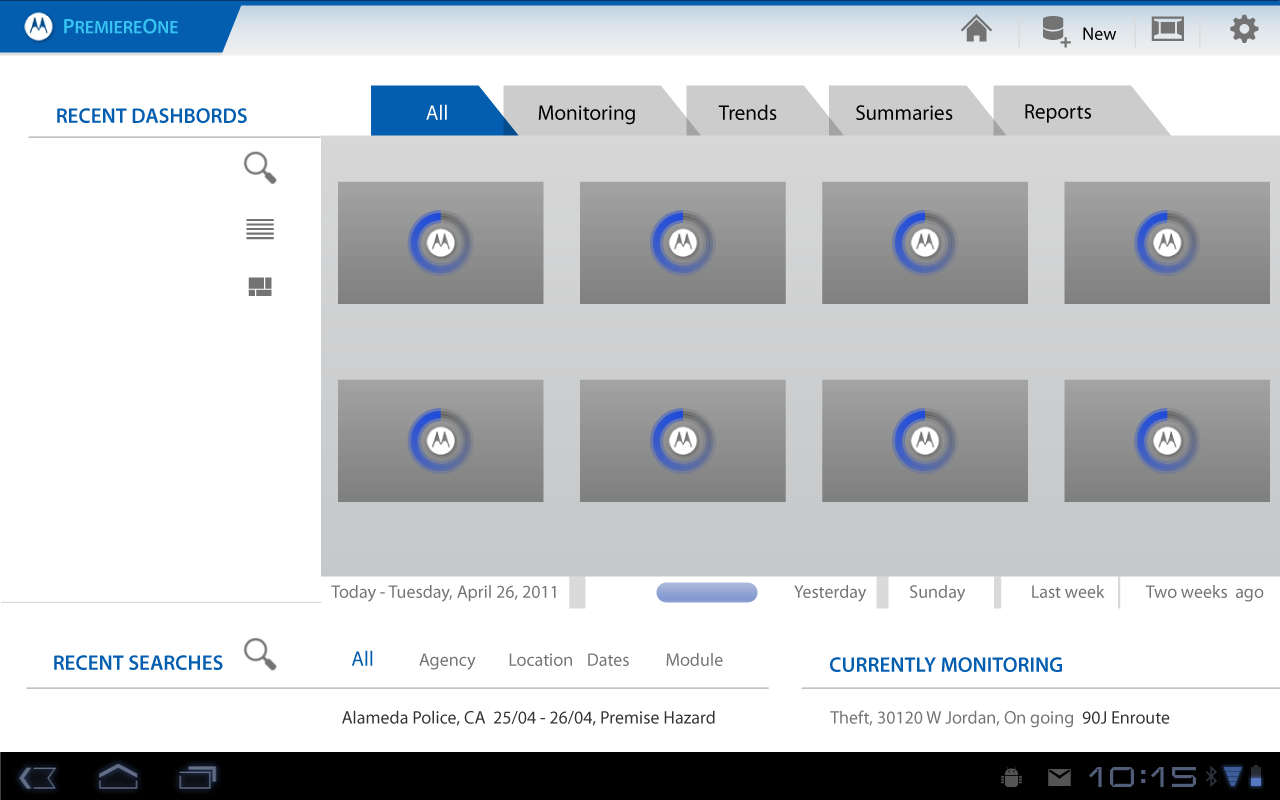Click the Recent Searches magnifier icon
The image size is (1280, 800).
[260, 654]
